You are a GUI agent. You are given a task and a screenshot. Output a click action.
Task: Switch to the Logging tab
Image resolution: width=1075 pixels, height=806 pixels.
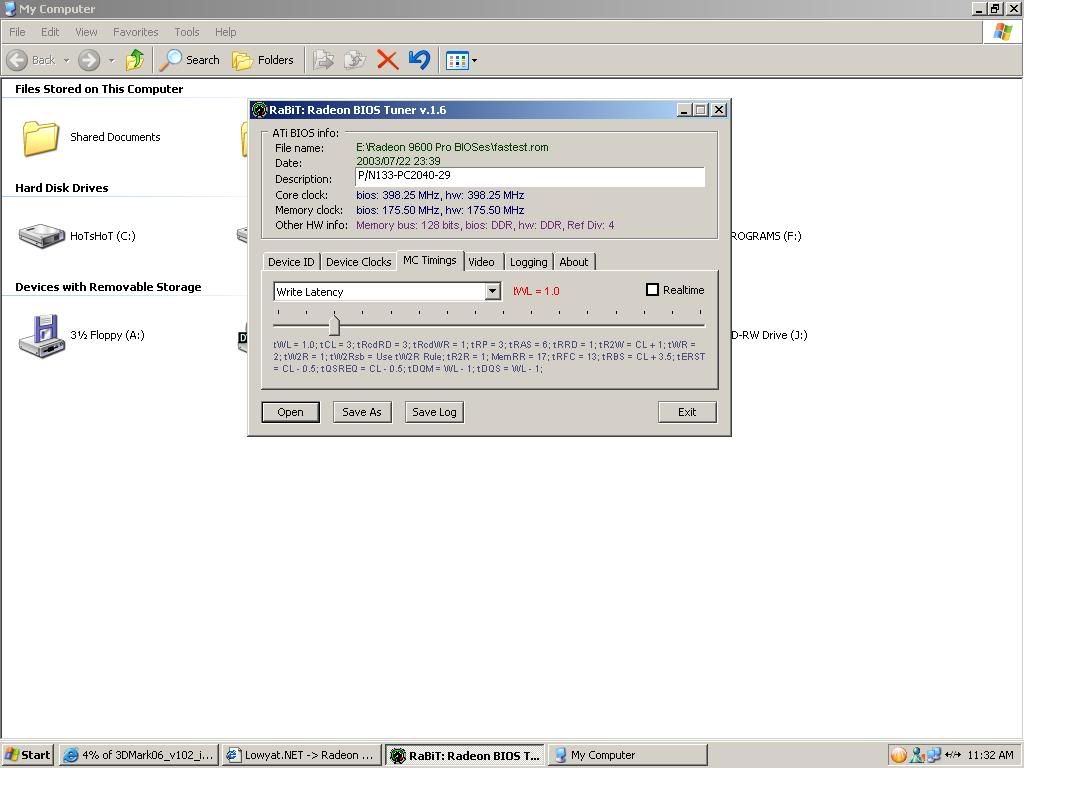528,262
